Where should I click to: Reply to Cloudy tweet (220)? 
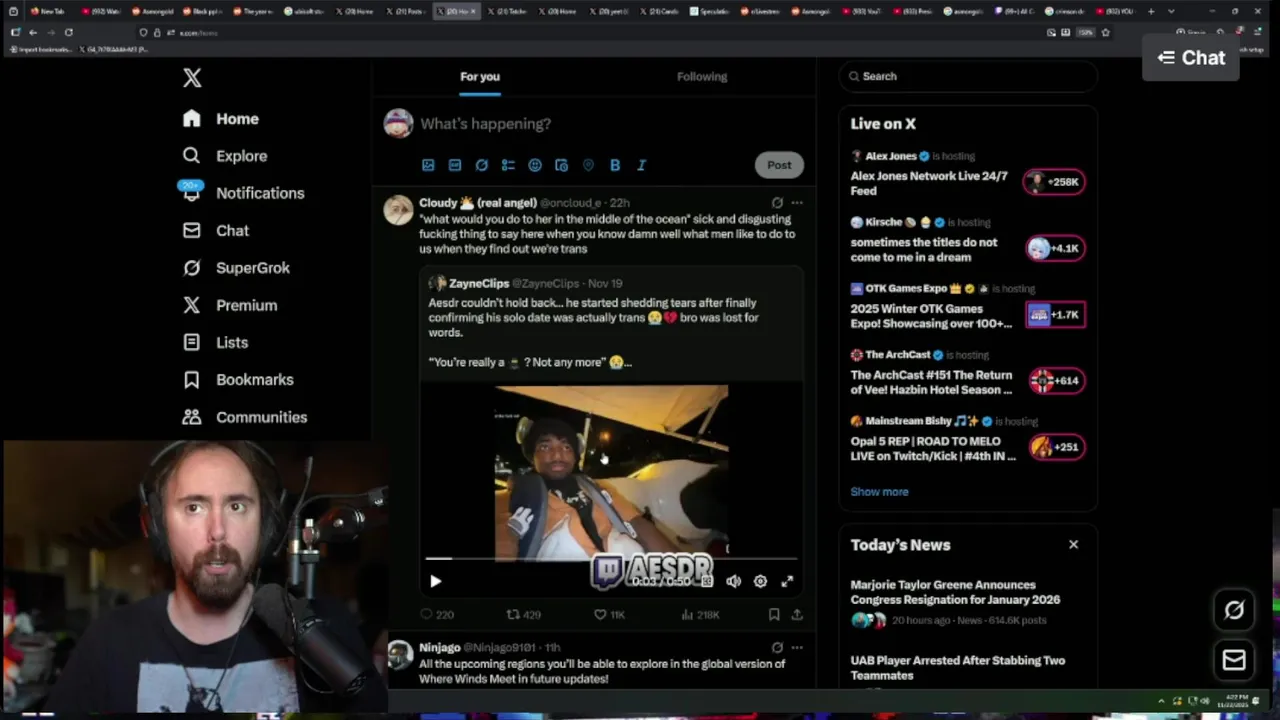click(x=437, y=615)
